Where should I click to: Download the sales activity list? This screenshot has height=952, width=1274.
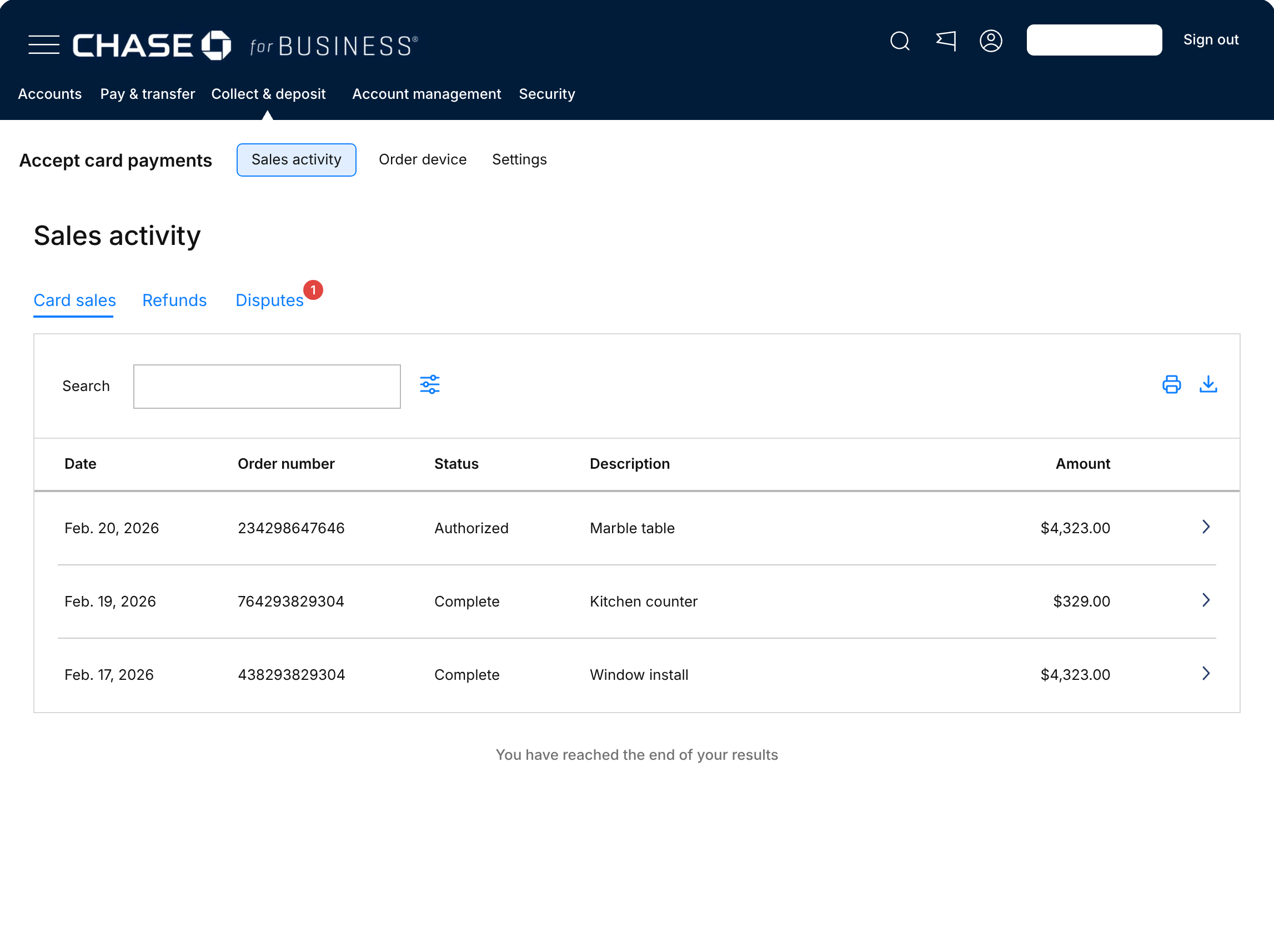1208,384
